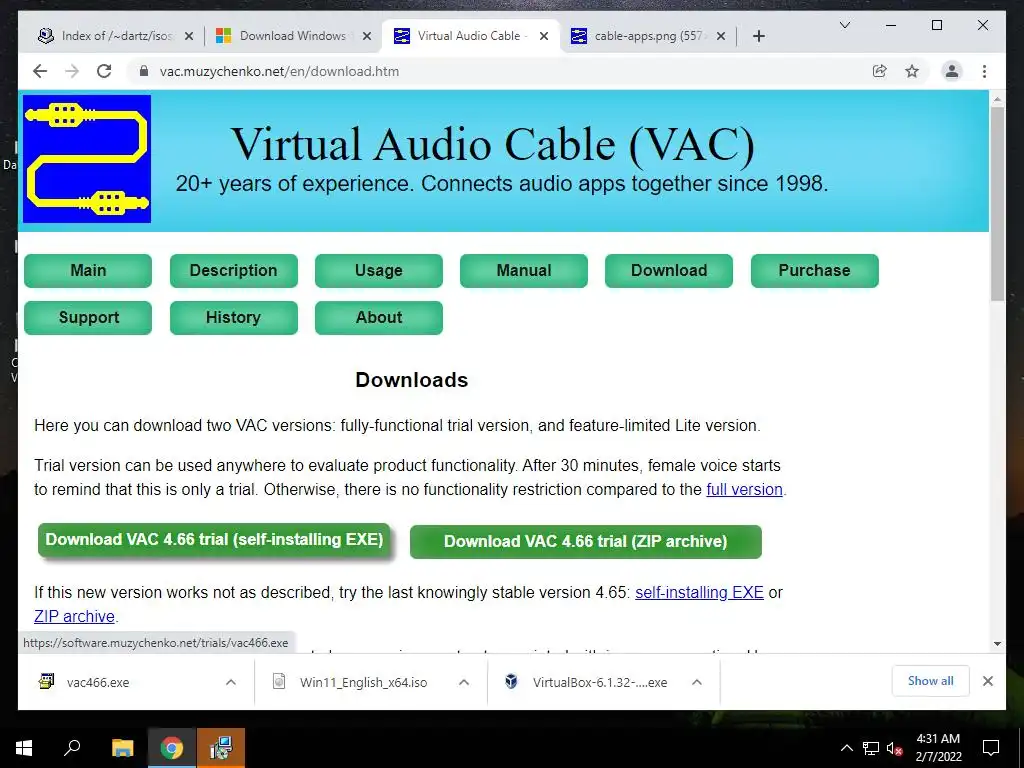Click the VAC yellow cable logo
The image size is (1024, 768).
(x=87, y=159)
